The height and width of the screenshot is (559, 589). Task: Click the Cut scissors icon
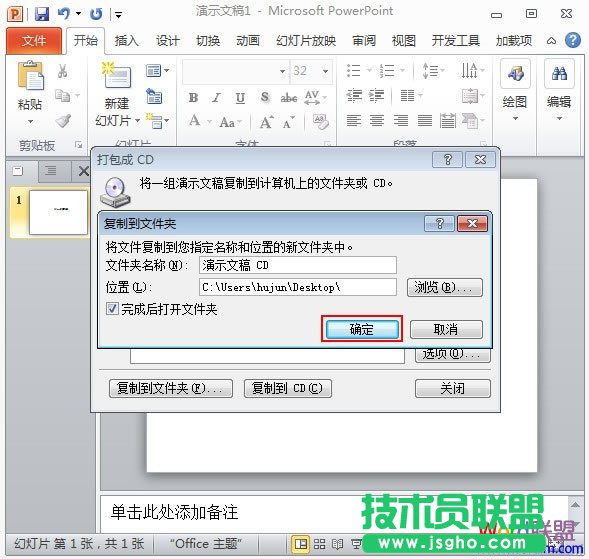[x=62, y=71]
